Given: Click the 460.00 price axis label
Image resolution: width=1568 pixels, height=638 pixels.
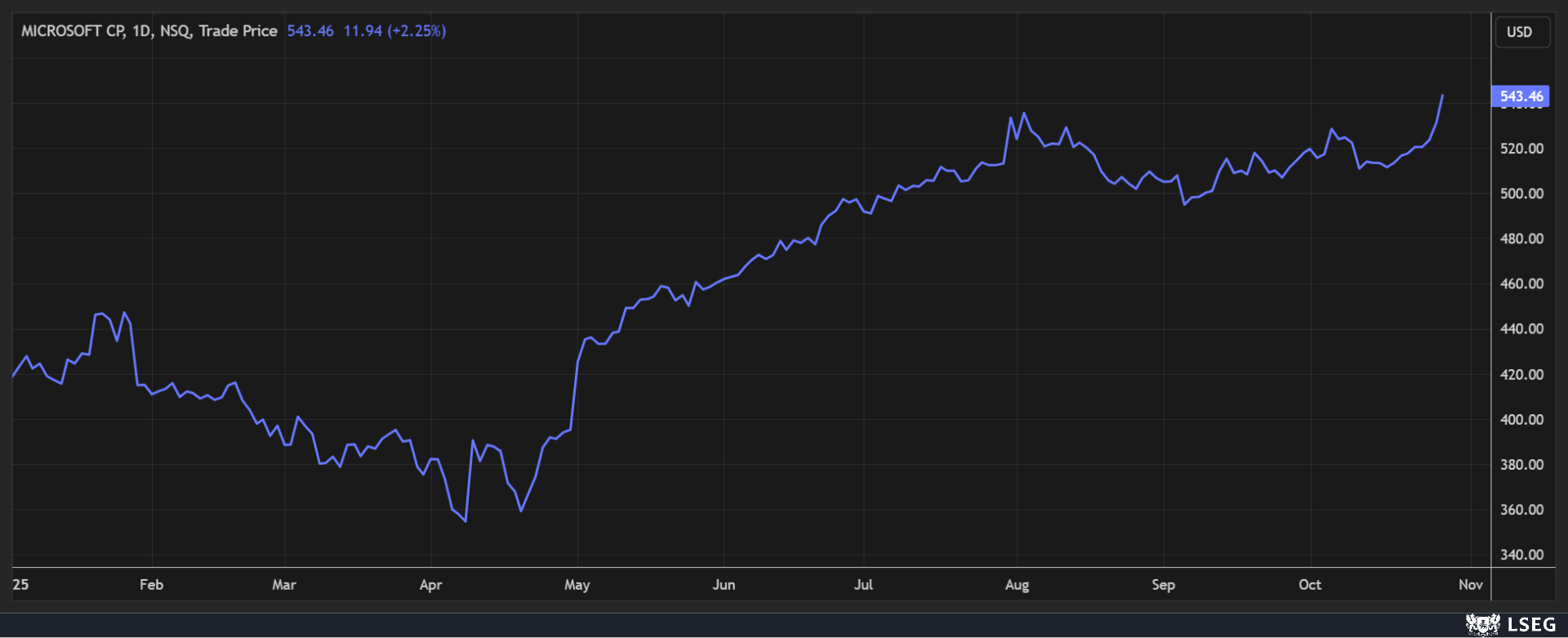Looking at the screenshot, I should (x=1521, y=284).
